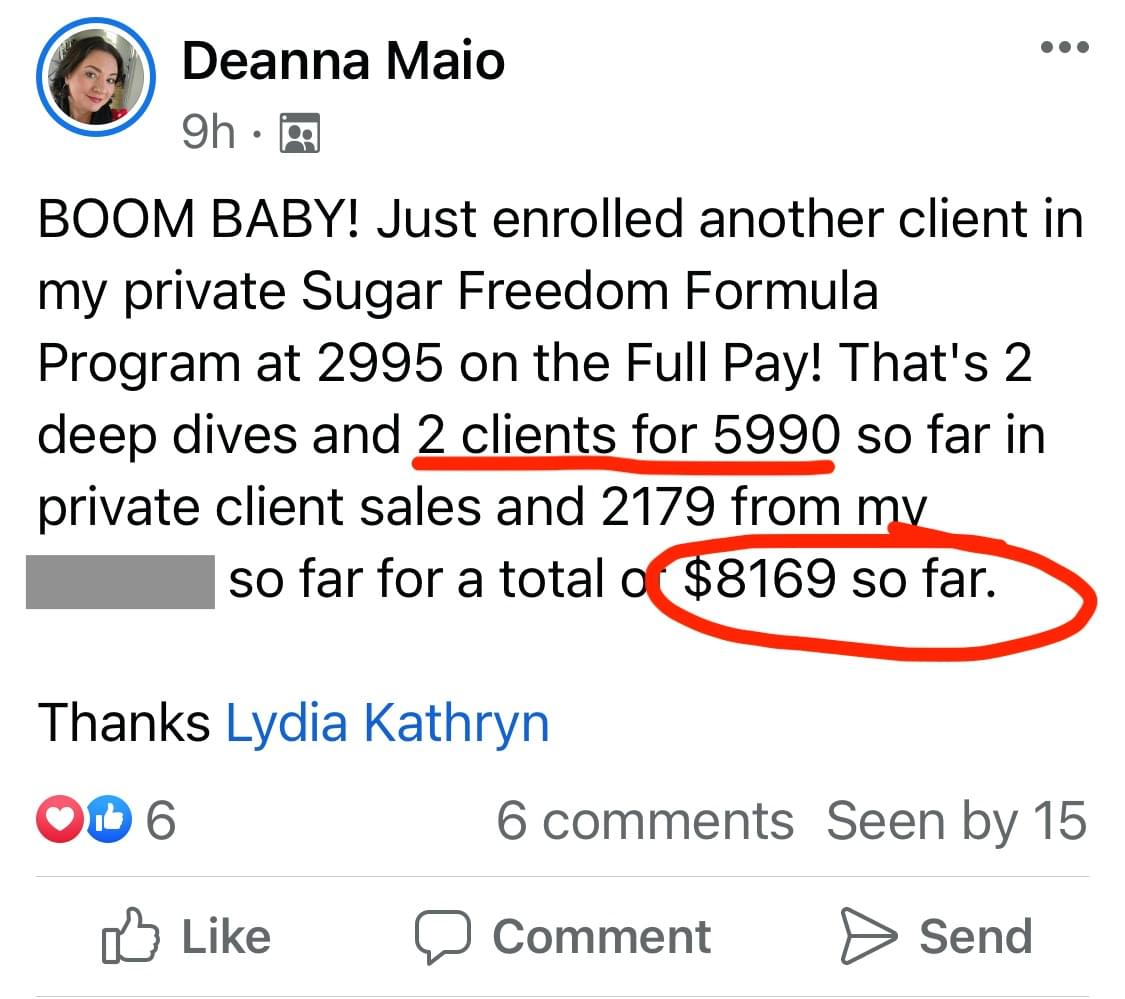View the 6 comments on the post
The width and height of the screenshot is (1125, 999).
pyautogui.click(x=645, y=822)
